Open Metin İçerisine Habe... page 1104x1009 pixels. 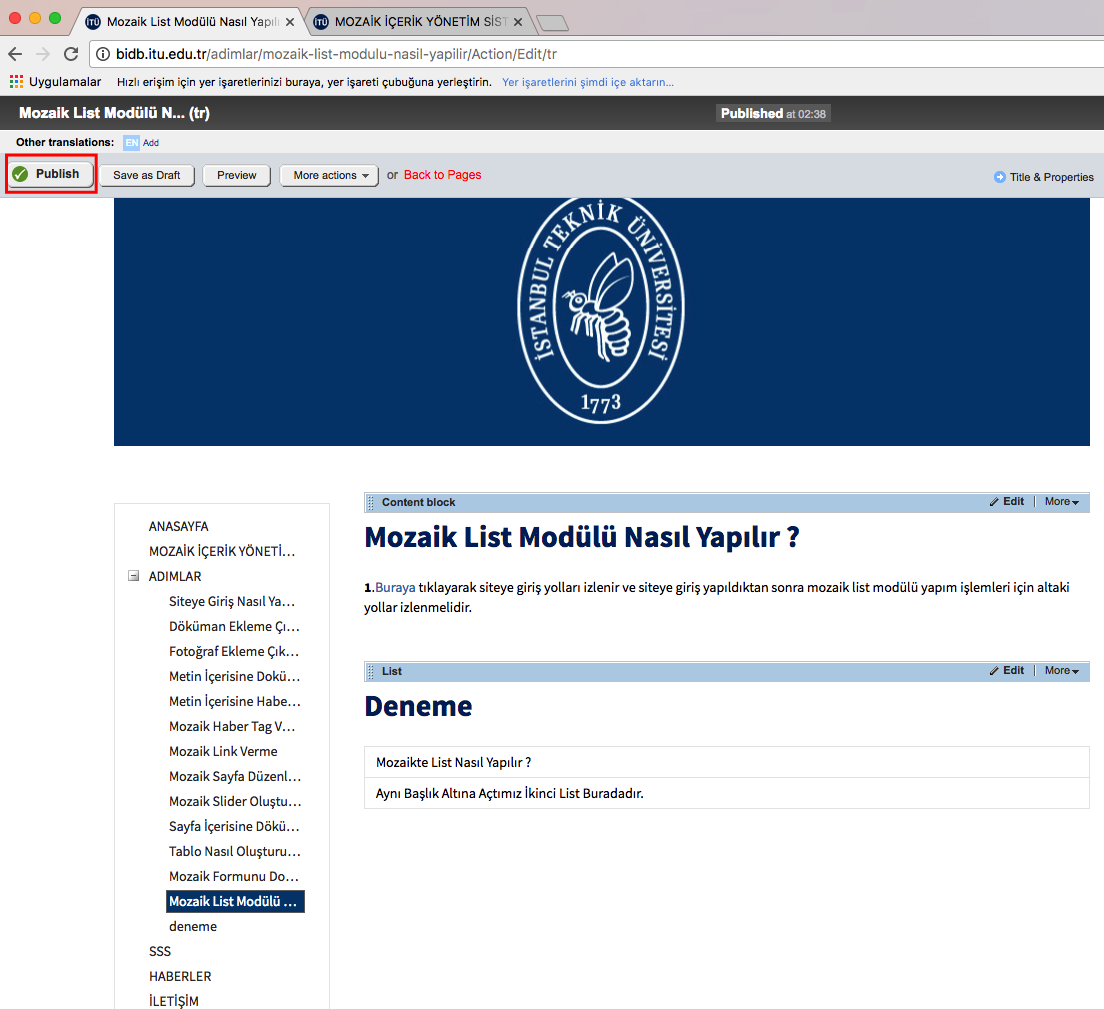coord(234,701)
